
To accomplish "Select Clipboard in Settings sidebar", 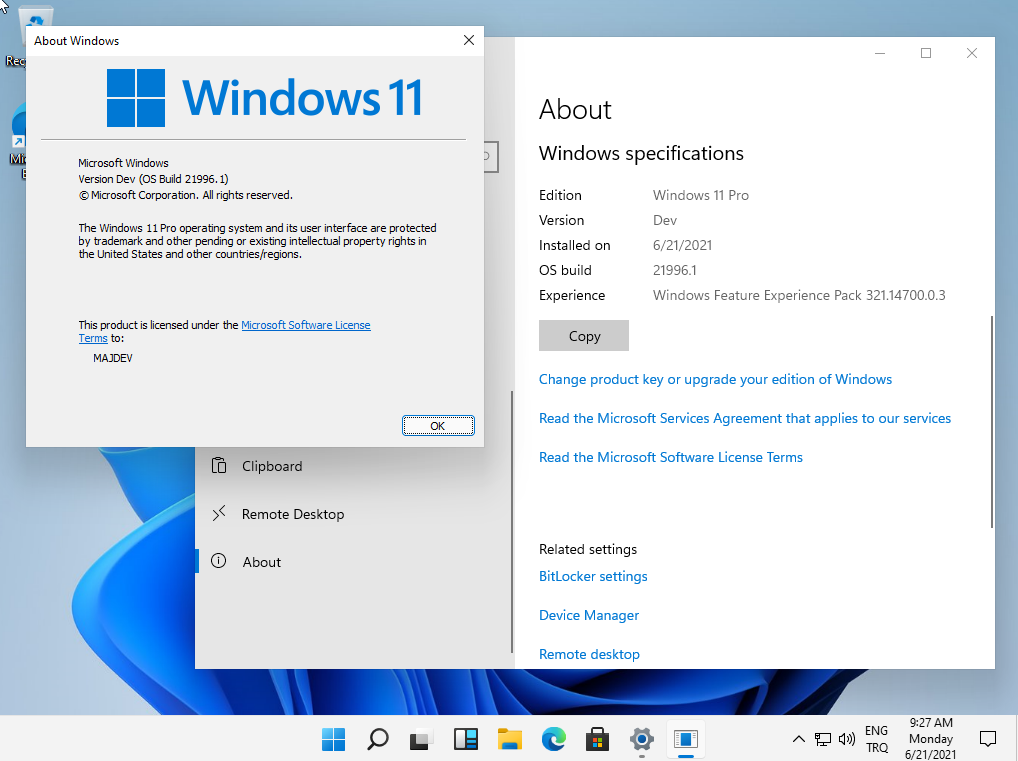I will 353,466.
